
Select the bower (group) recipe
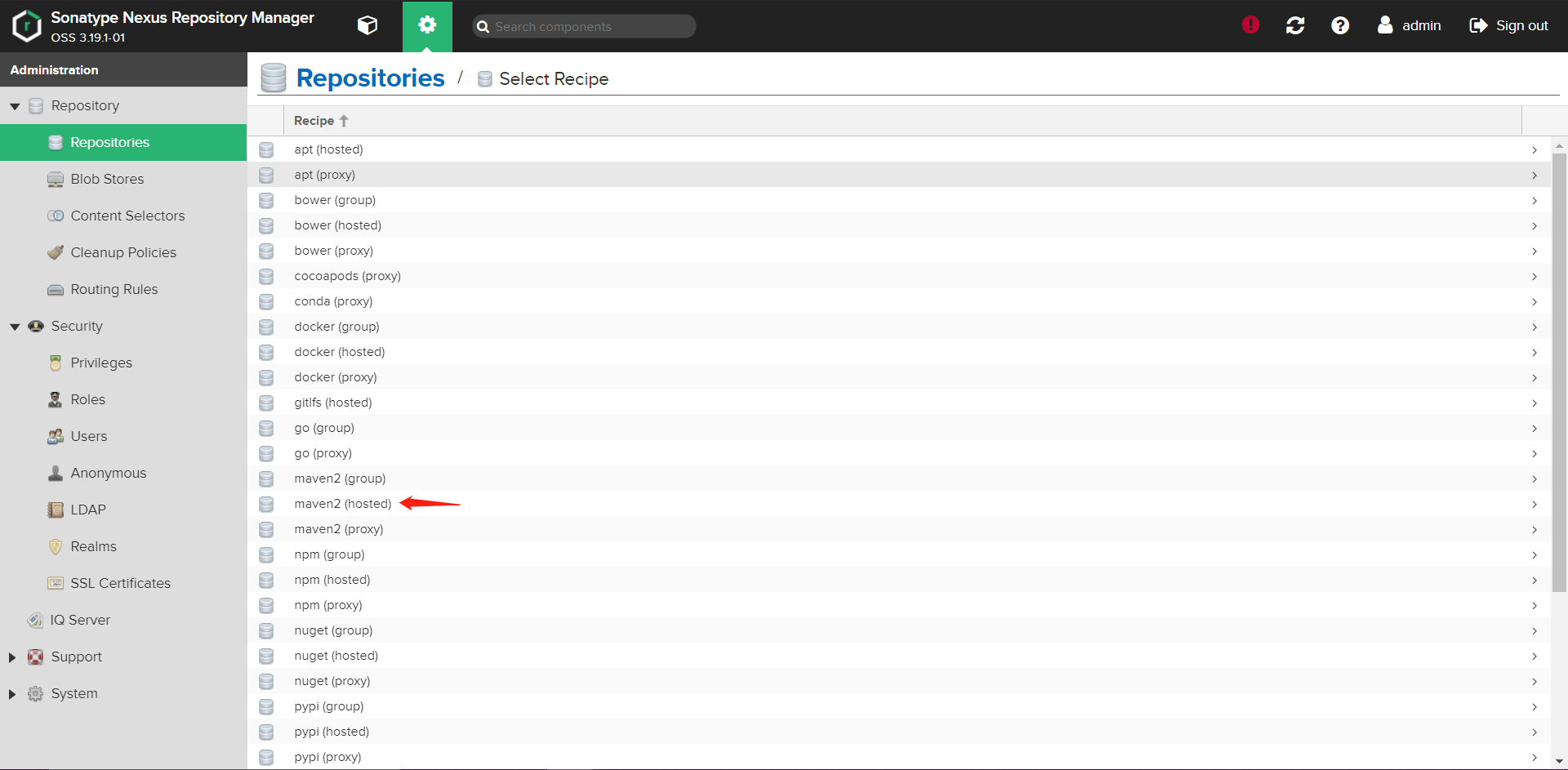pos(900,200)
